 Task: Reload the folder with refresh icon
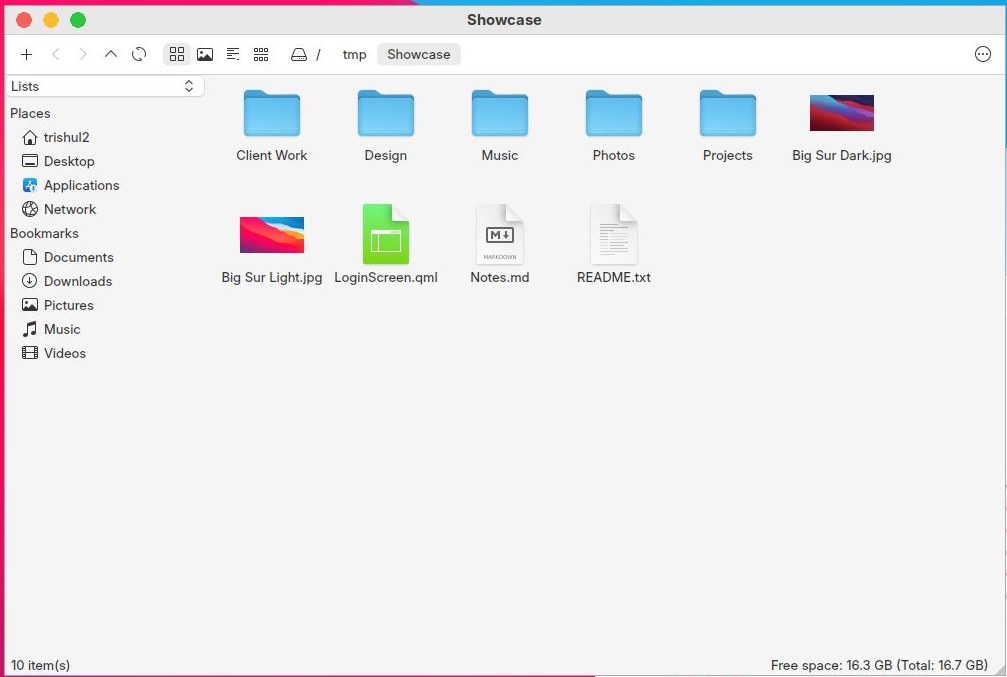(139, 55)
